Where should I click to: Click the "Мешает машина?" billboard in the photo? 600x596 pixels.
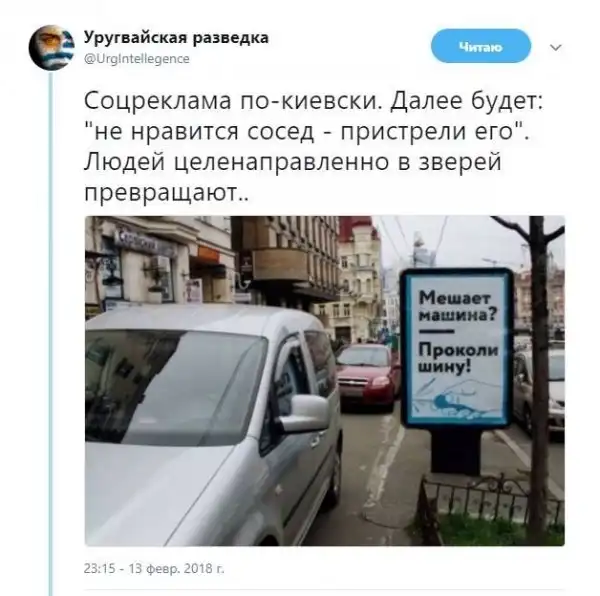pos(456,348)
